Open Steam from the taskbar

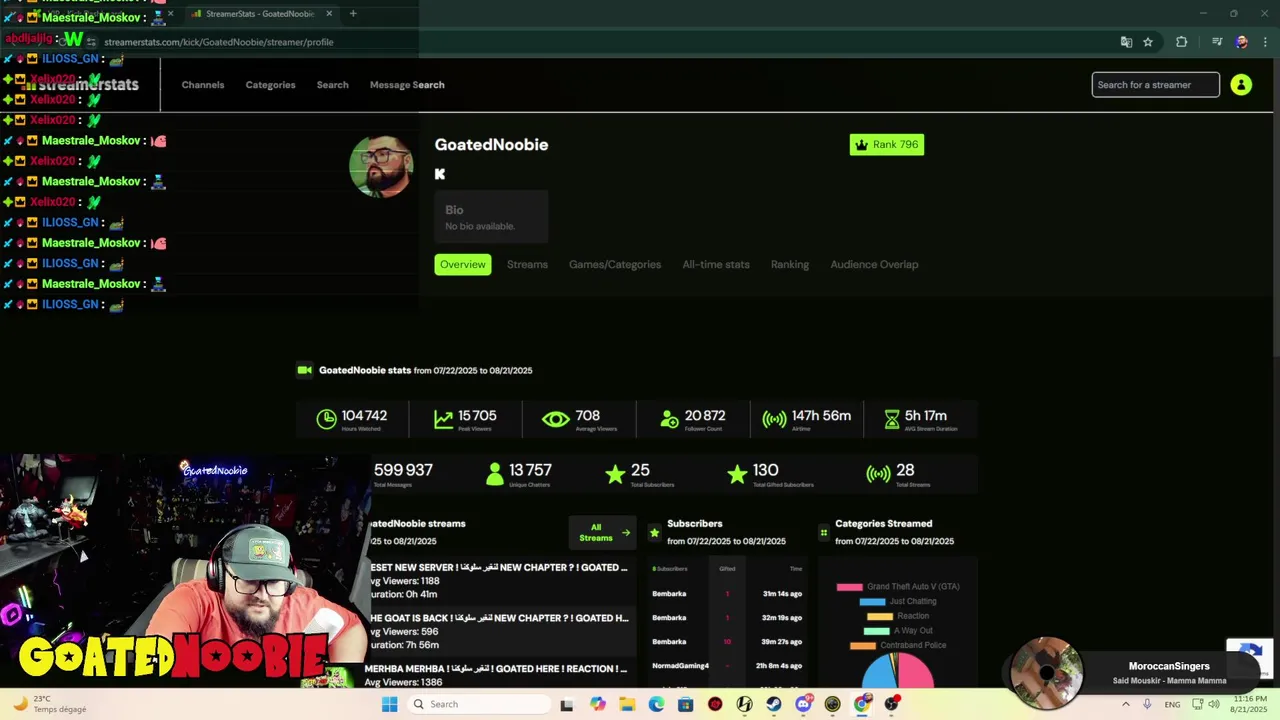click(774, 704)
